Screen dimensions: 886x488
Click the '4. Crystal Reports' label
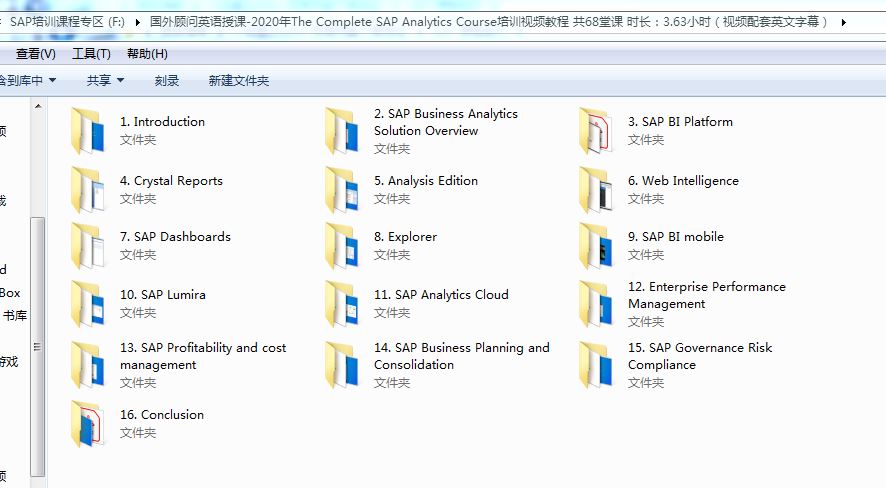pyautogui.click(x=171, y=181)
